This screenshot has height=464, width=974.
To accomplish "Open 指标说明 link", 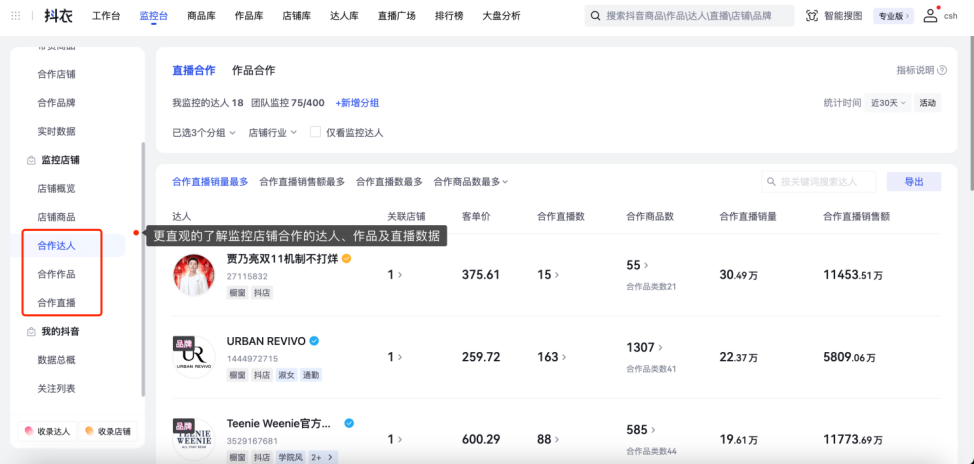I will point(915,70).
